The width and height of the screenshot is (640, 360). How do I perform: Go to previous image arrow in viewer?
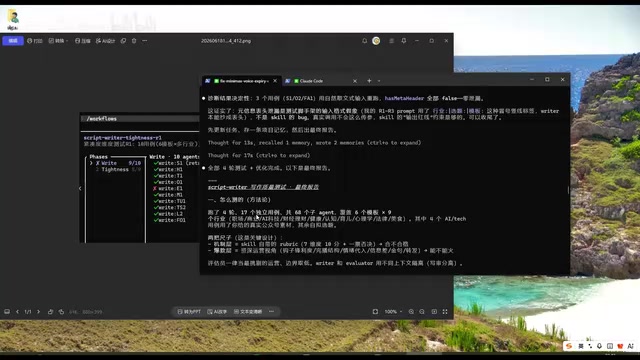coord(17,311)
